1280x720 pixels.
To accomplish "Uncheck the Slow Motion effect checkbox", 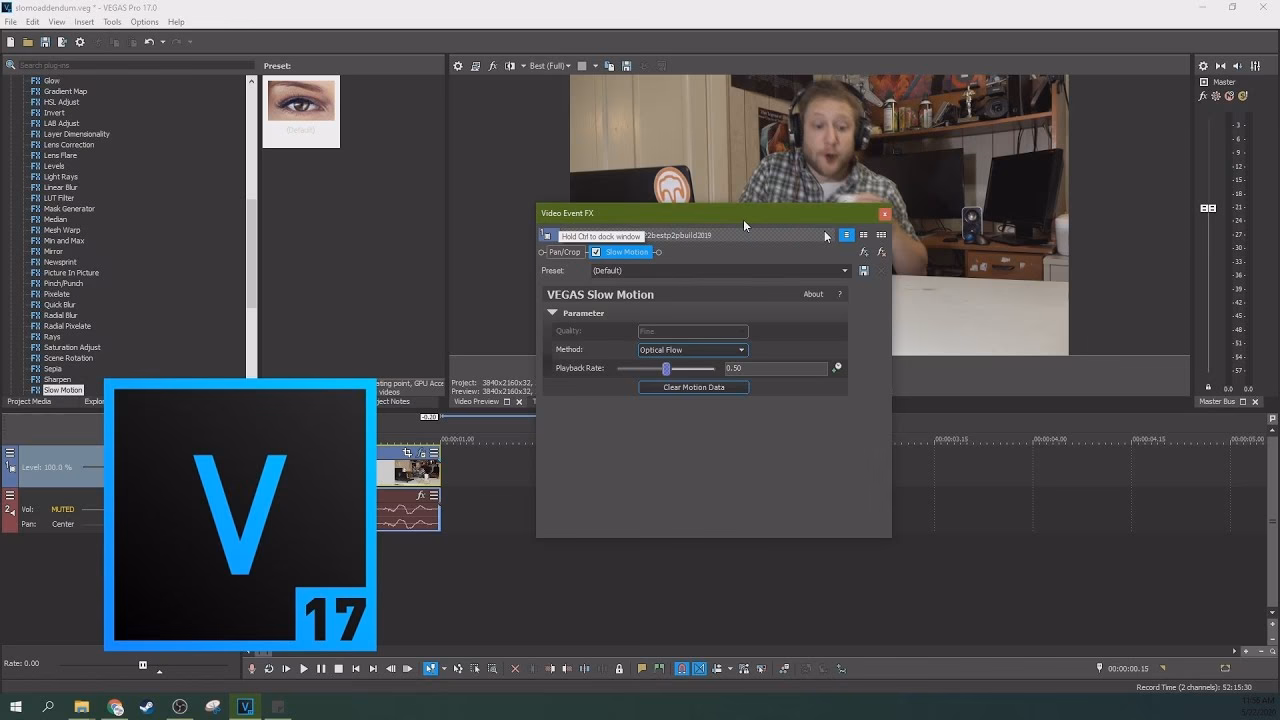I will [x=596, y=252].
